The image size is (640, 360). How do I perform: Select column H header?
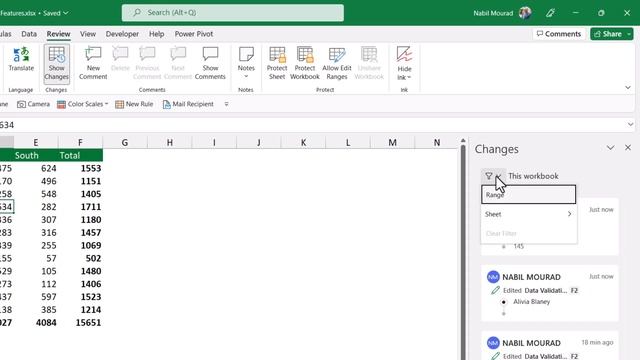click(169, 142)
